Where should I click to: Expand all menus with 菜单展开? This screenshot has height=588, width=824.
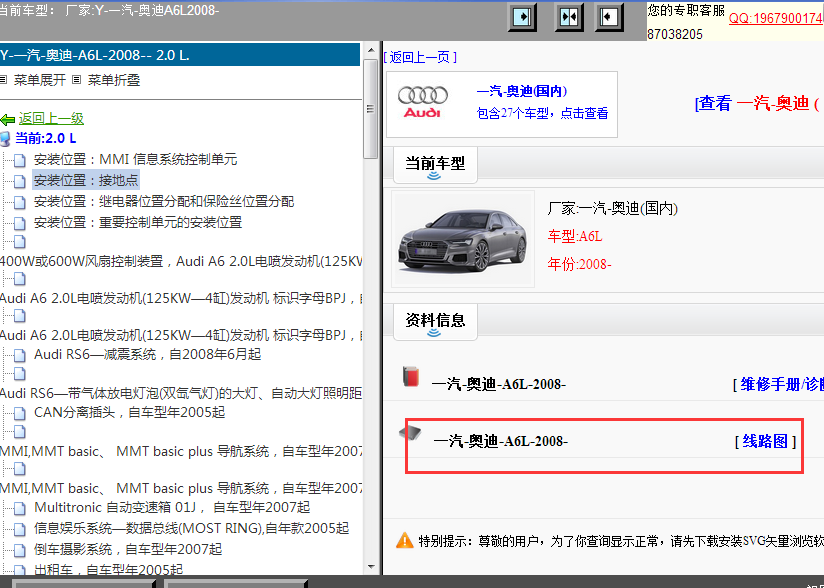pos(39,80)
